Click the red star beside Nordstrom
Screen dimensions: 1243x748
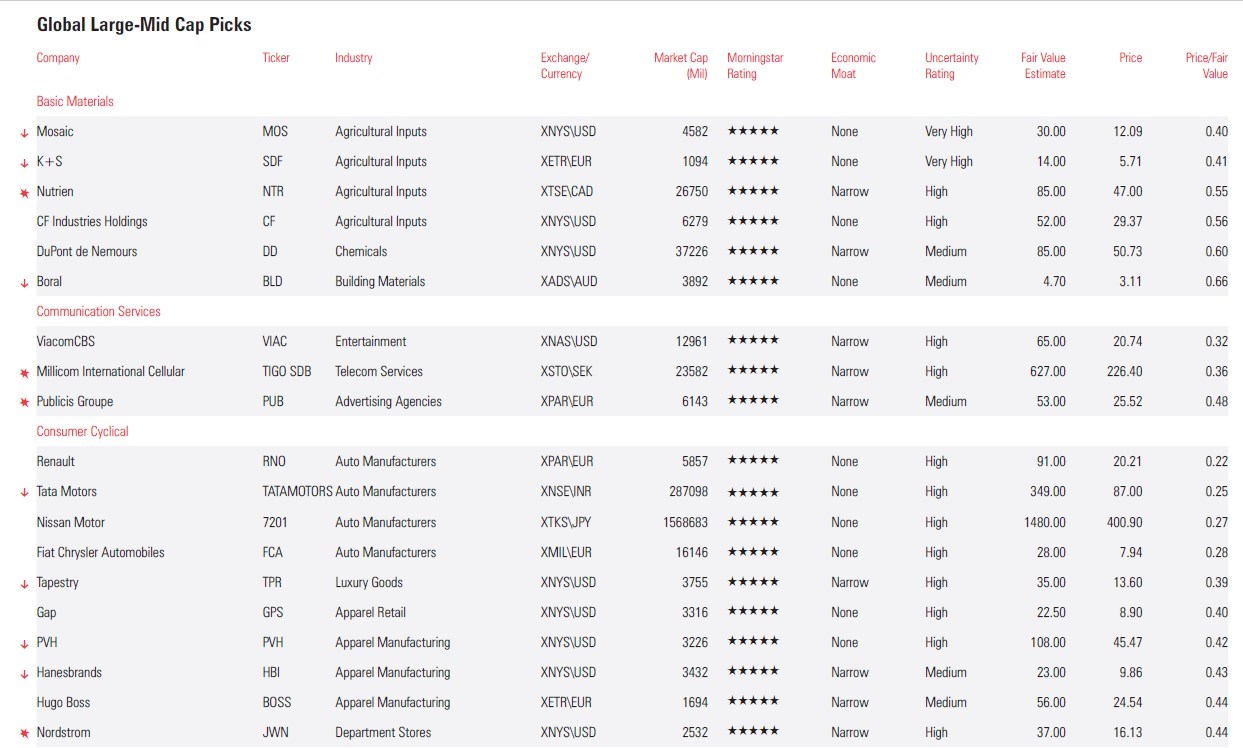click(x=24, y=733)
